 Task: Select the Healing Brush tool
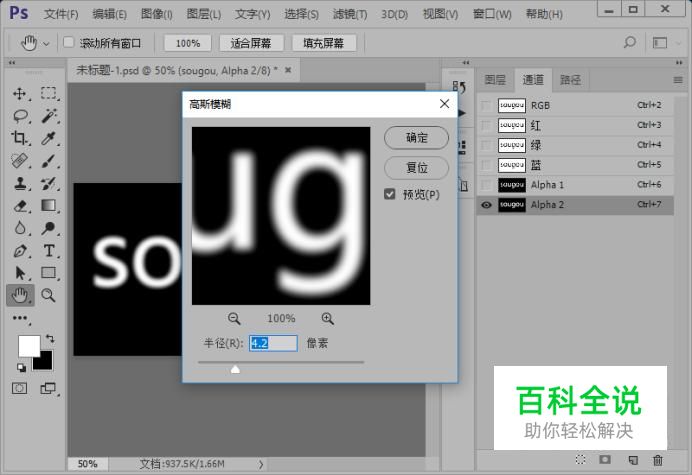pos(20,161)
